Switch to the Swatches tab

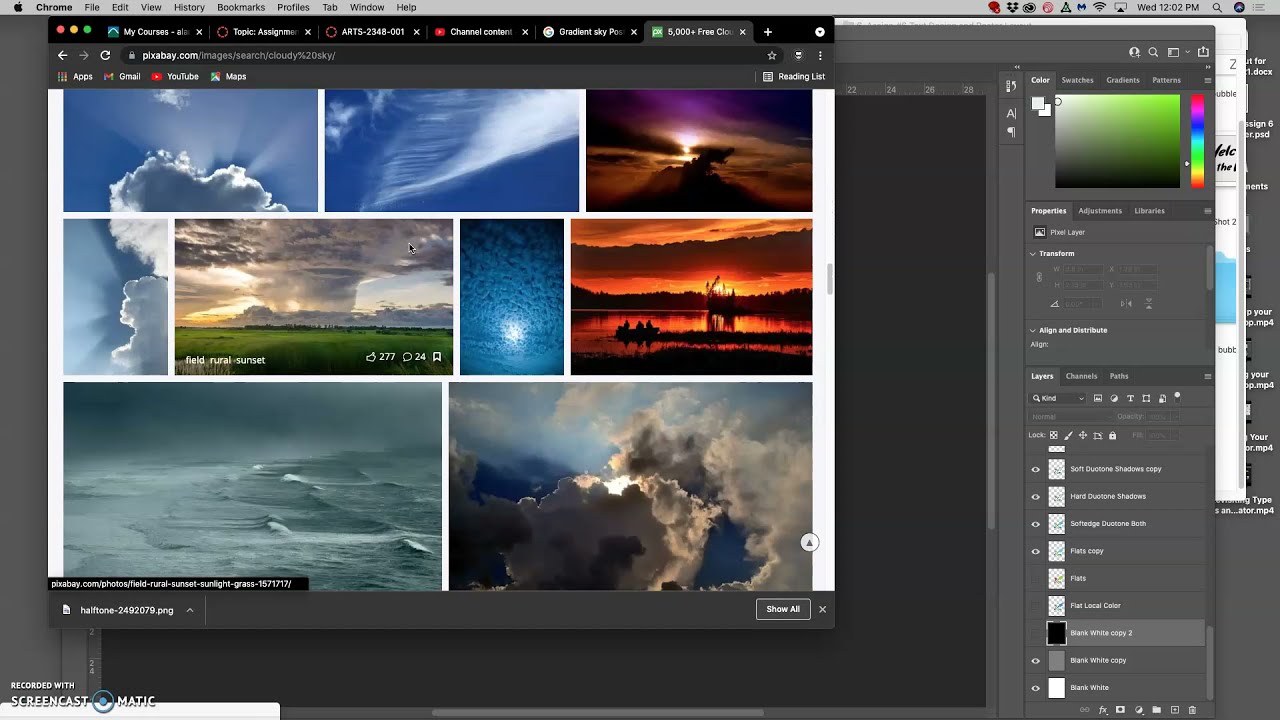[1077, 80]
